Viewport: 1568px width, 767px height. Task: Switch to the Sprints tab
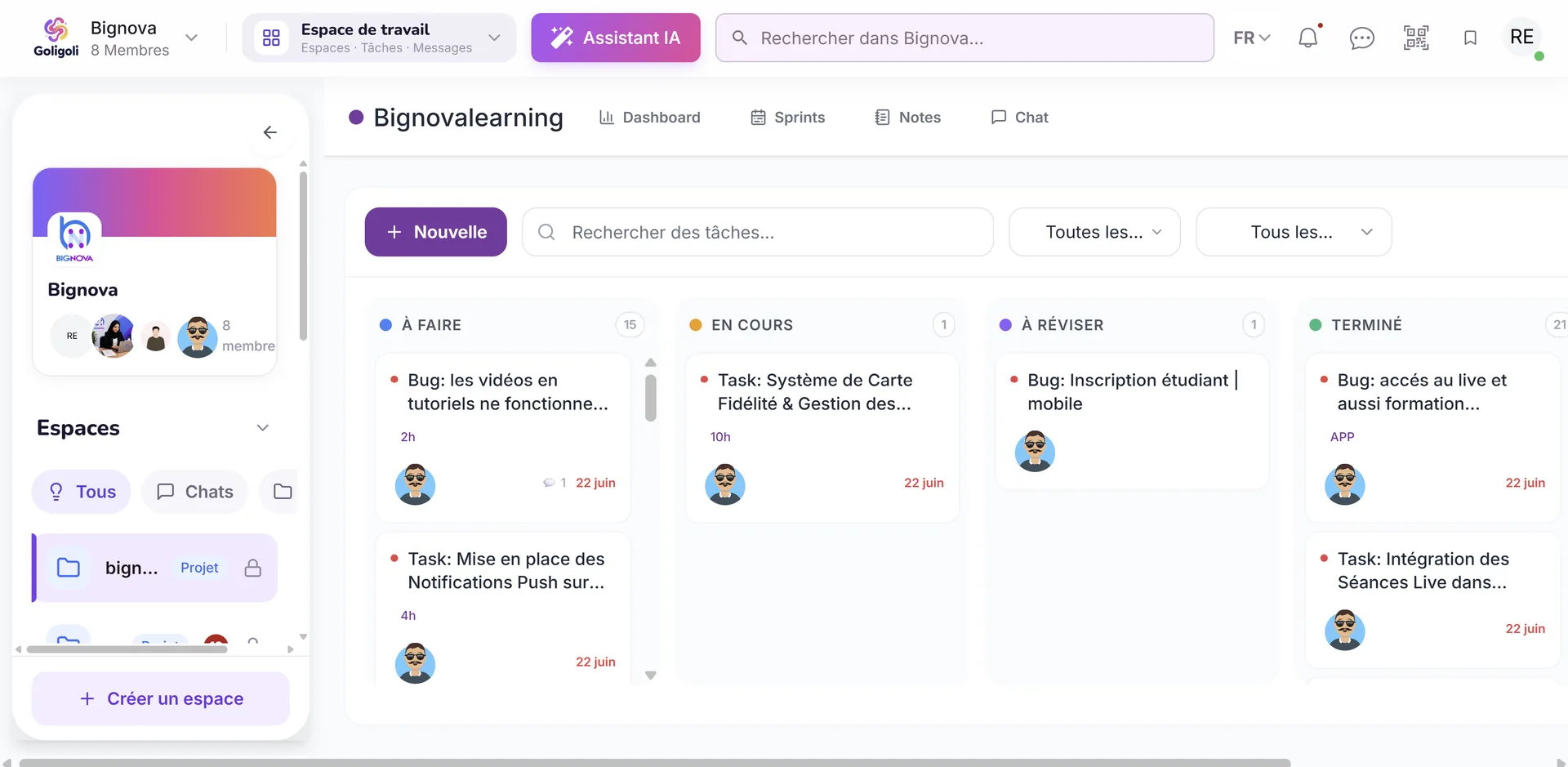coord(788,118)
